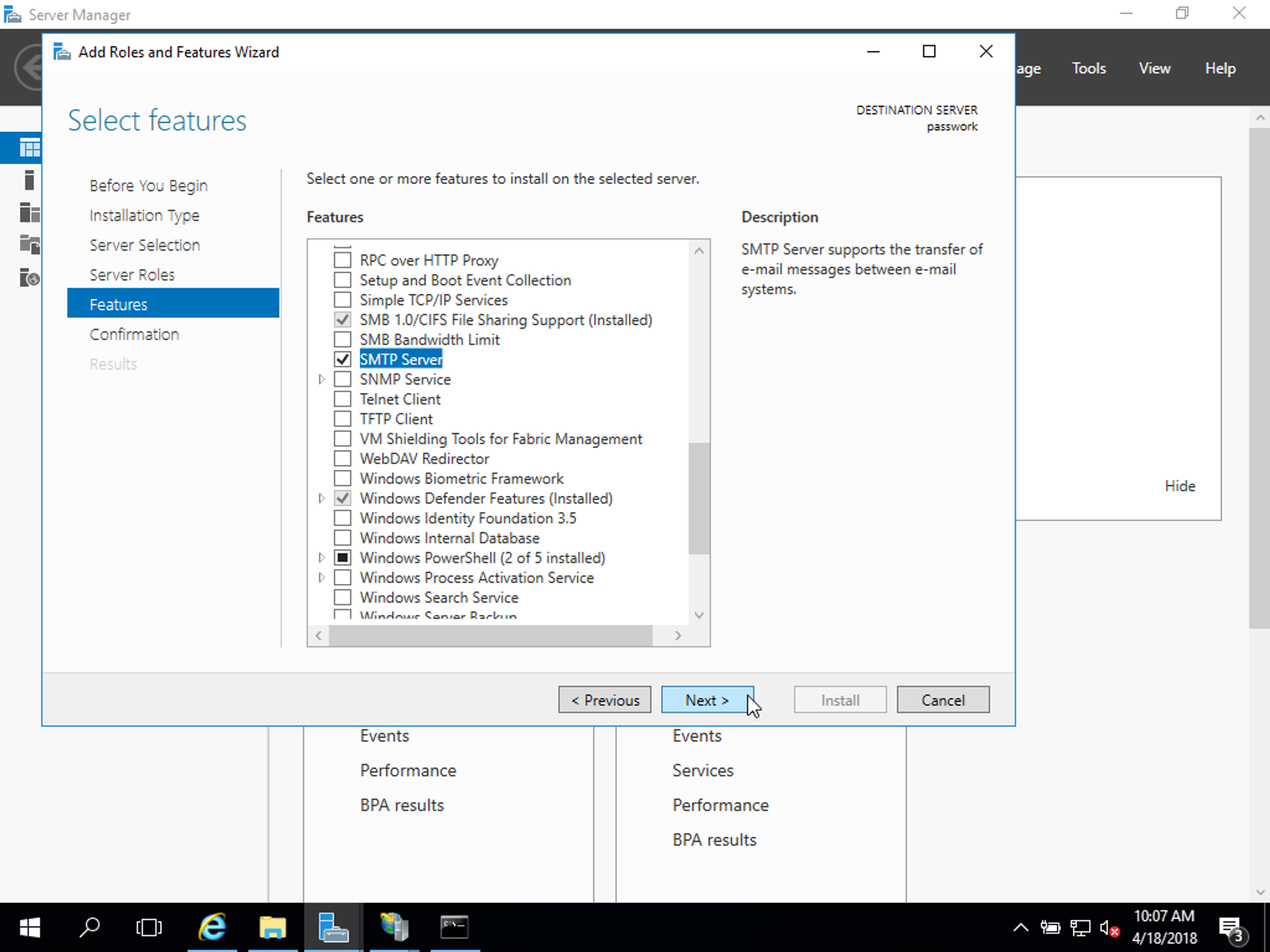Expand the Windows PowerShell feature node
Image resolution: width=1270 pixels, height=952 pixels.
[322, 558]
